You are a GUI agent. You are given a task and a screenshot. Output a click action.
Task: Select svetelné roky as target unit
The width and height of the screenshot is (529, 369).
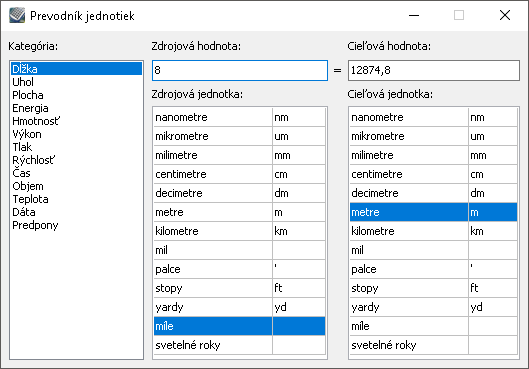click(434, 345)
